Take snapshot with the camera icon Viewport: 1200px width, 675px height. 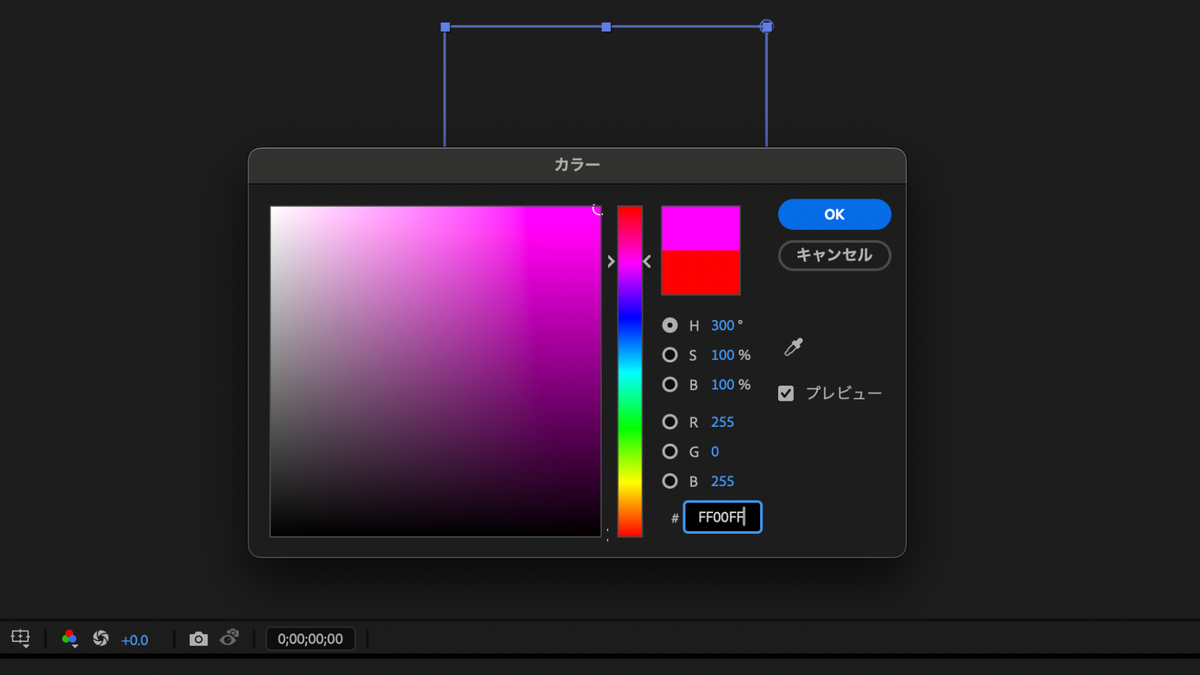pyautogui.click(x=199, y=638)
